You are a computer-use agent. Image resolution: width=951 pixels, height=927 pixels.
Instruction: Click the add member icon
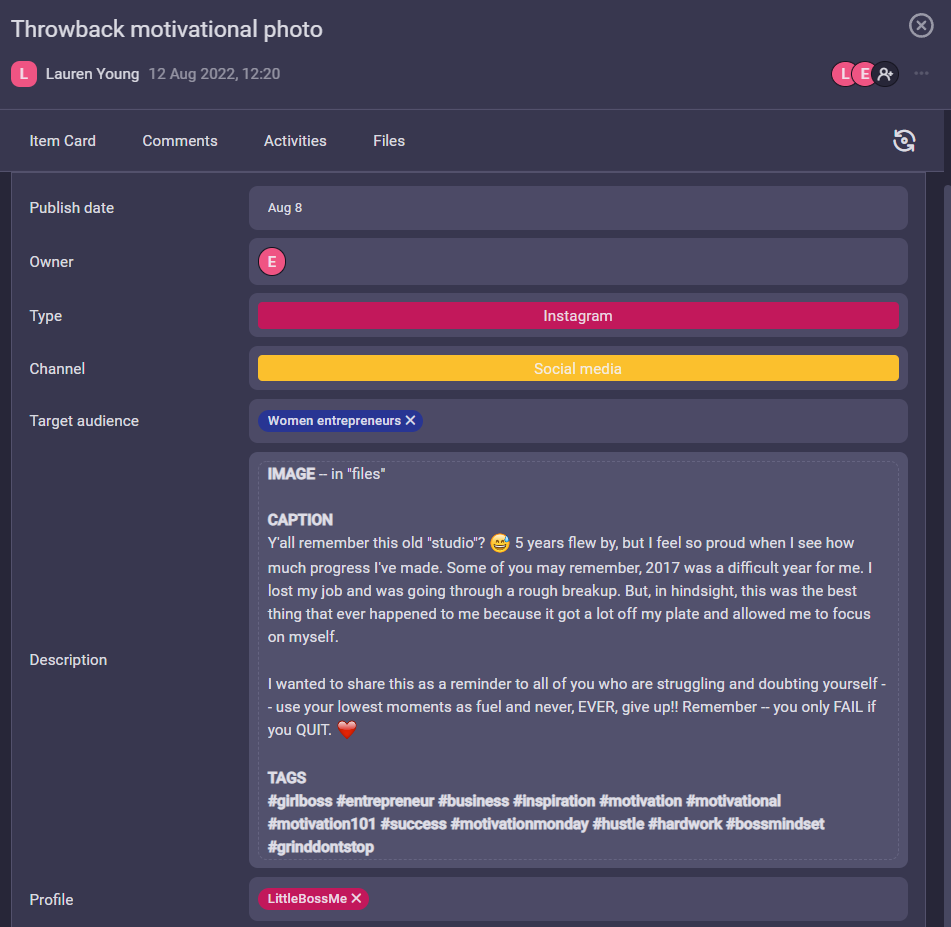[885, 74]
